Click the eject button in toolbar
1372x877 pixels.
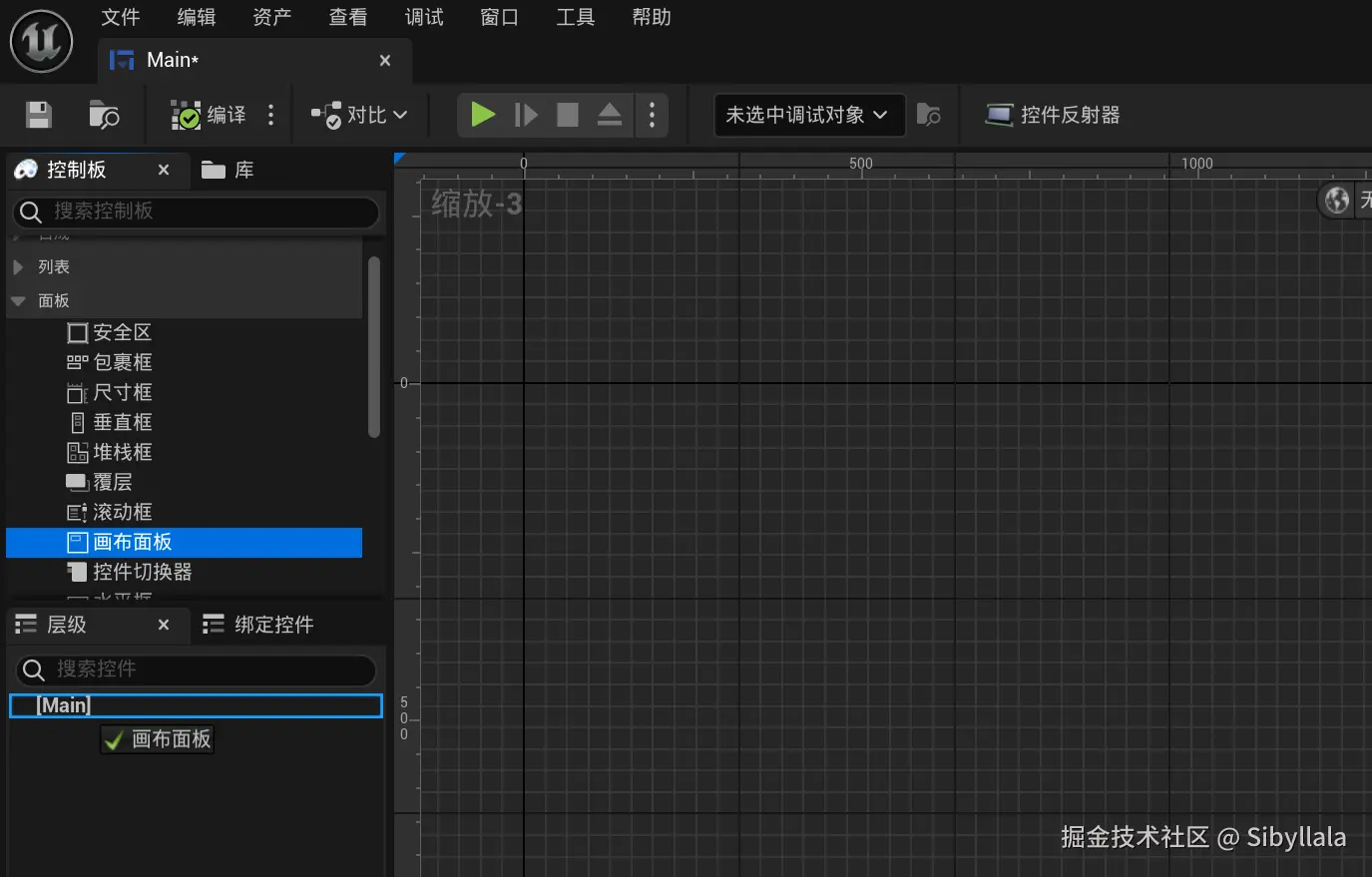[x=610, y=115]
